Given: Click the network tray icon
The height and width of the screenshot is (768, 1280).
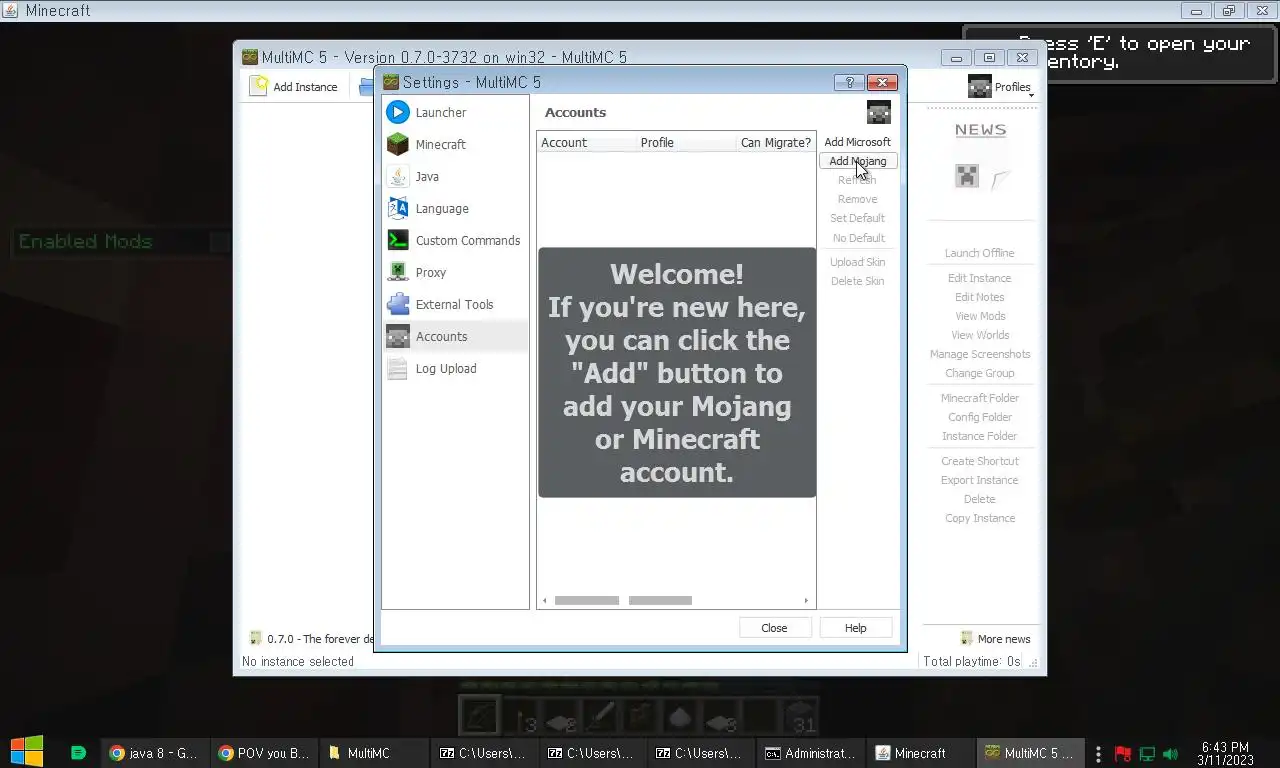Looking at the screenshot, I should 1147,754.
